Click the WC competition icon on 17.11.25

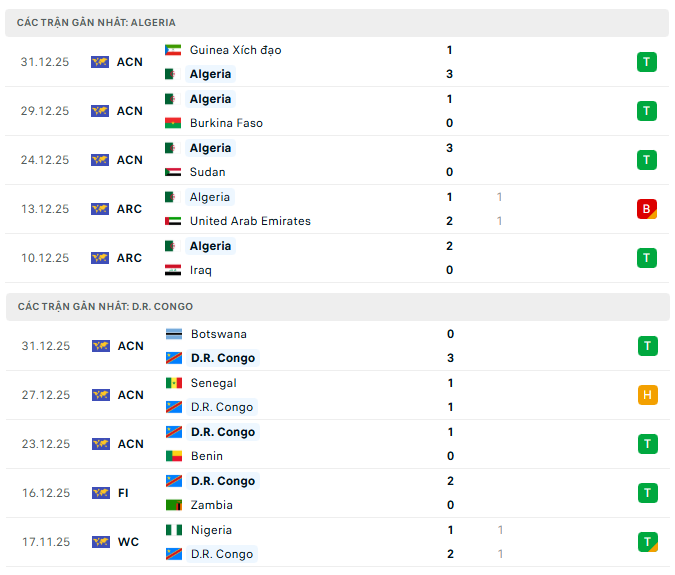point(100,542)
